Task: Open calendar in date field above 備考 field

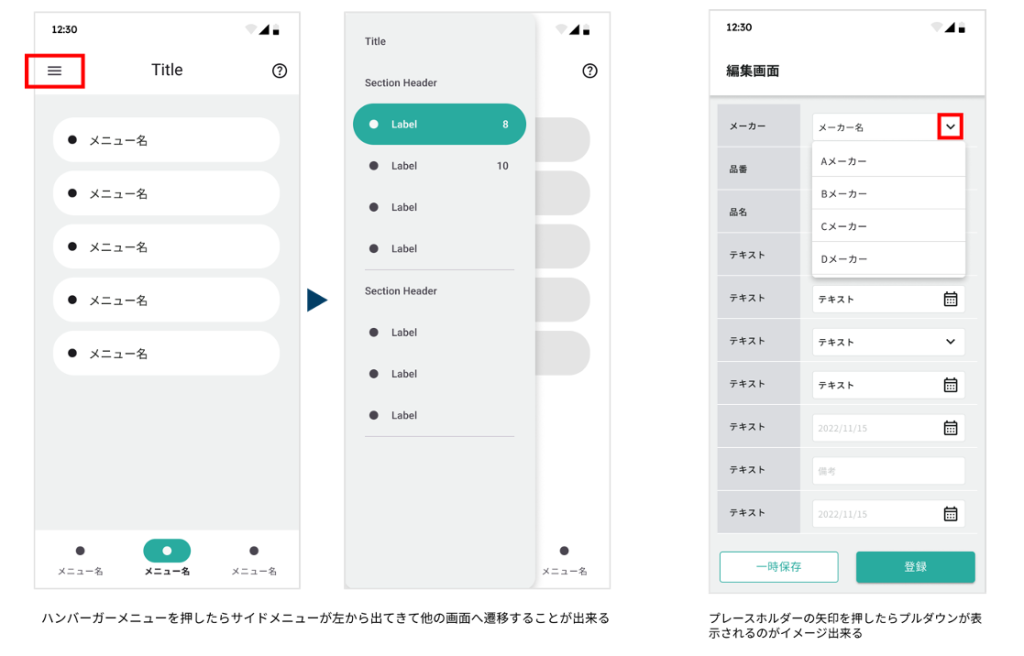Action: coord(950,428)
